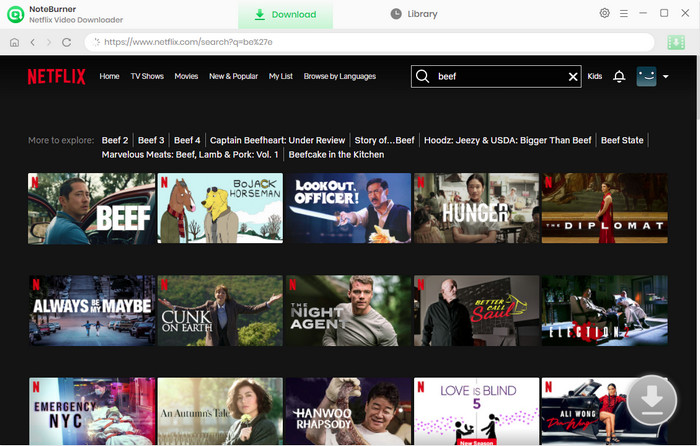Open New & Popular section
This screenshot has height=446, width=700.
(233, 76)
